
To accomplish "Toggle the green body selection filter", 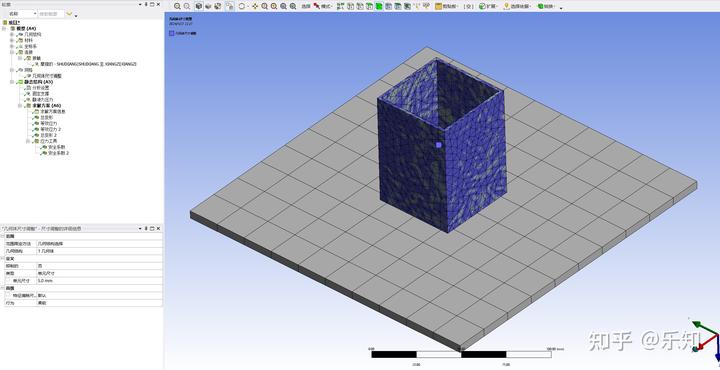I will (x=379, y=6).
